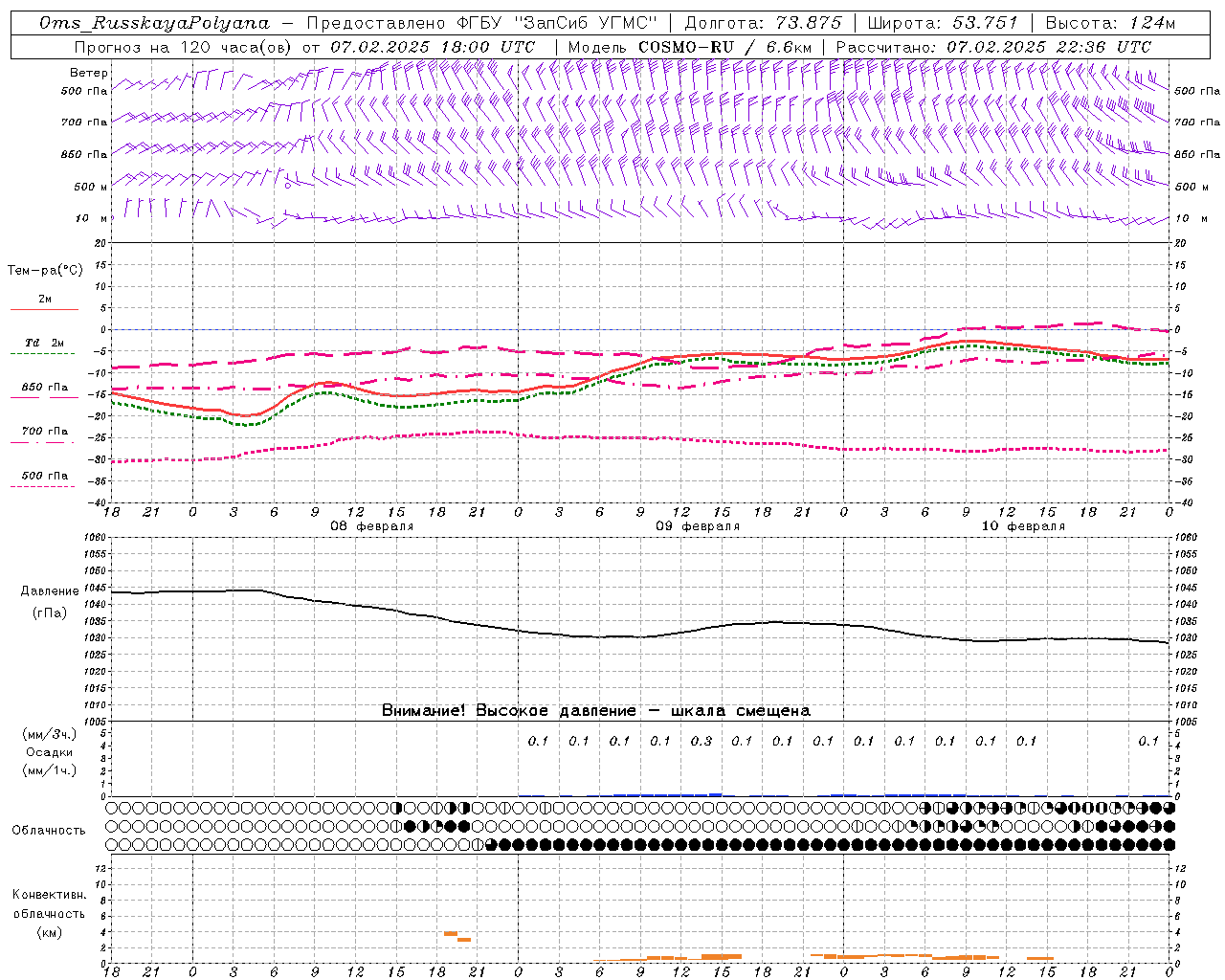
Task: Click 'Рассчитано: 07.02.2025 22:36 UTC' text
Action: coord(993,46)
